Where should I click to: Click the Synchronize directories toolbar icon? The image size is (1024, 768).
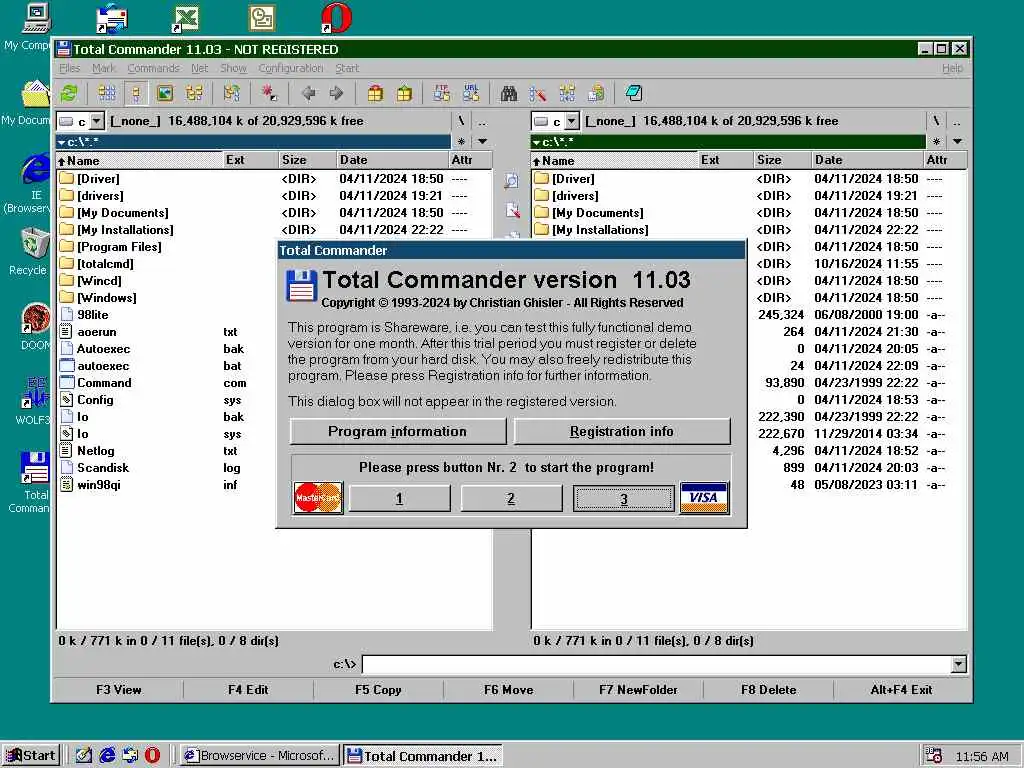567,93
